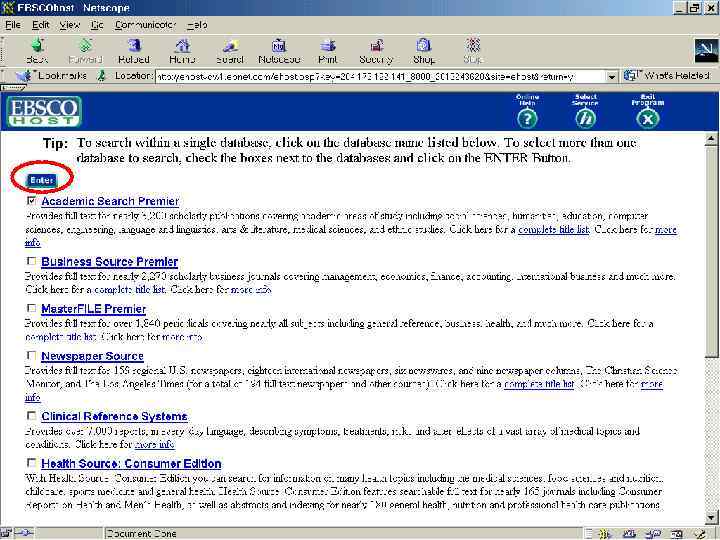Open the MasterFILE Premier link

coord(94,309)
